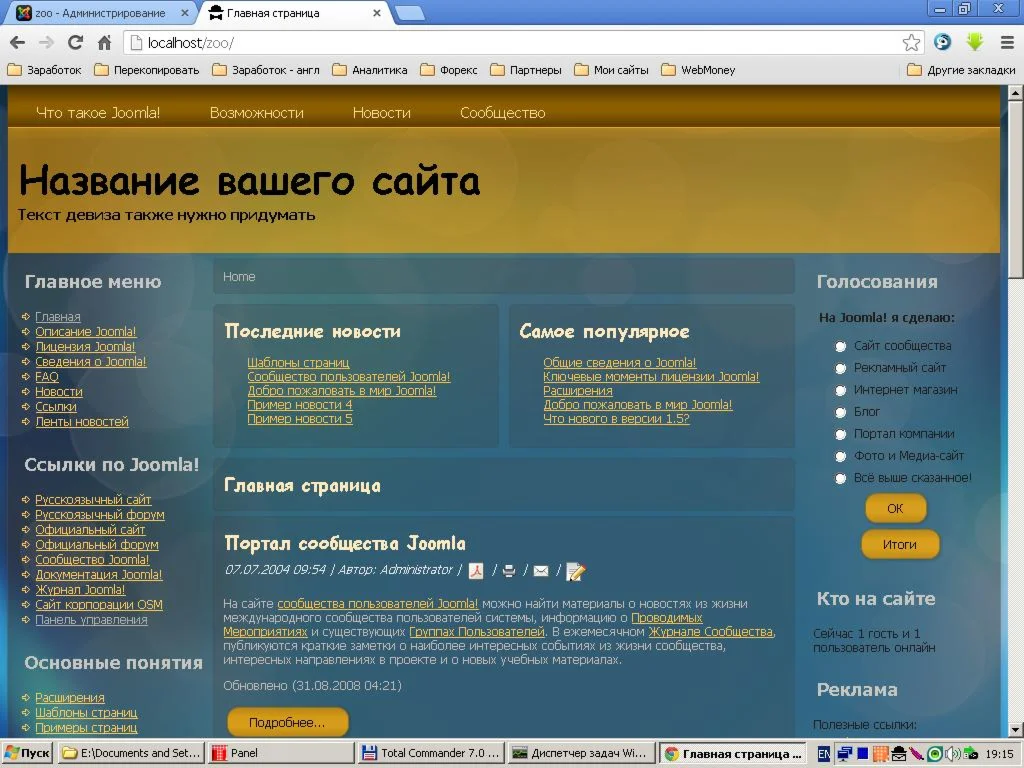The height and width of the screenshot is (768, 1024).
Task: Choose the 'Блог' poll radio button
Action: [841, 413]
